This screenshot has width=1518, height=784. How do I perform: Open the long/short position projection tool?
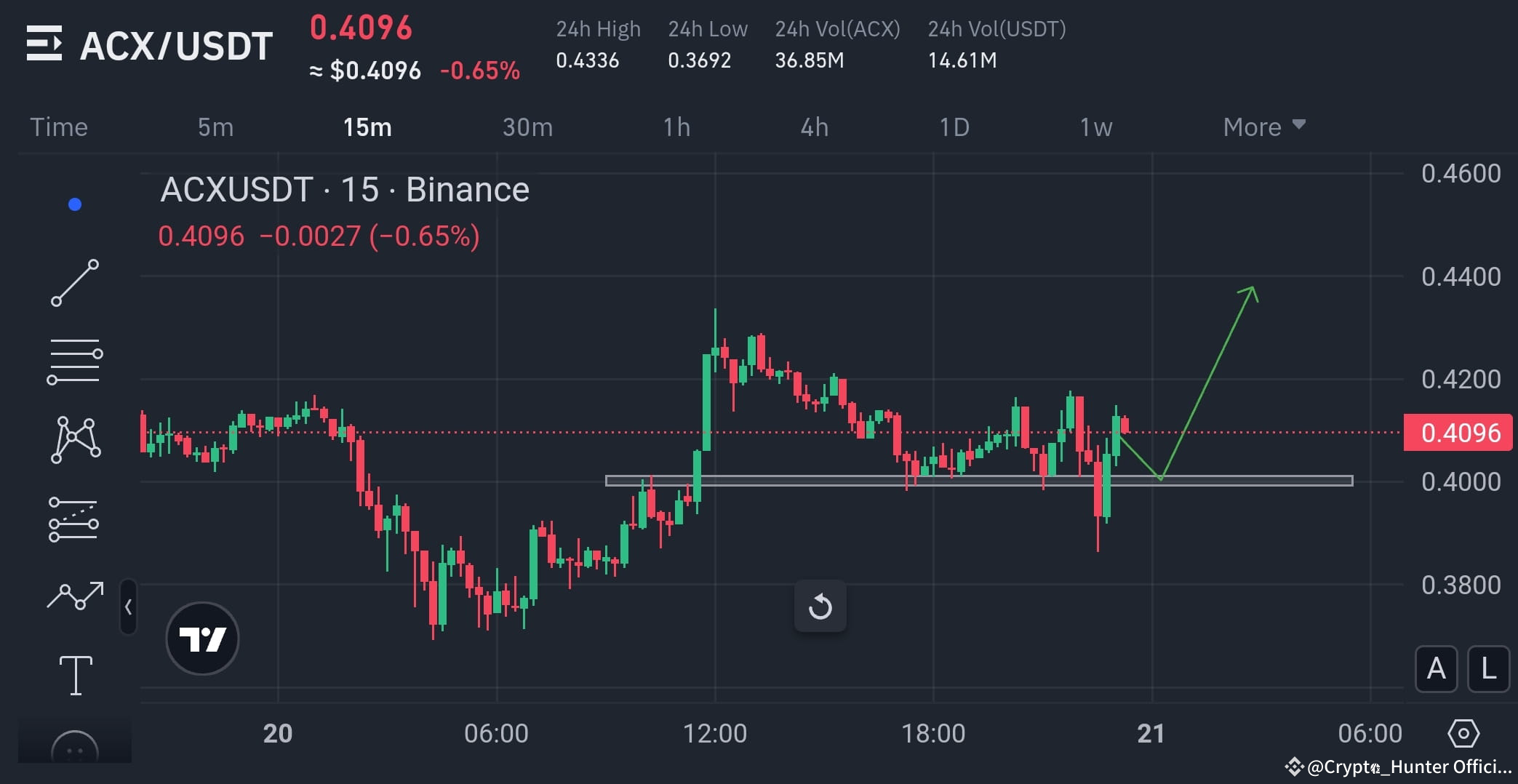75,519
